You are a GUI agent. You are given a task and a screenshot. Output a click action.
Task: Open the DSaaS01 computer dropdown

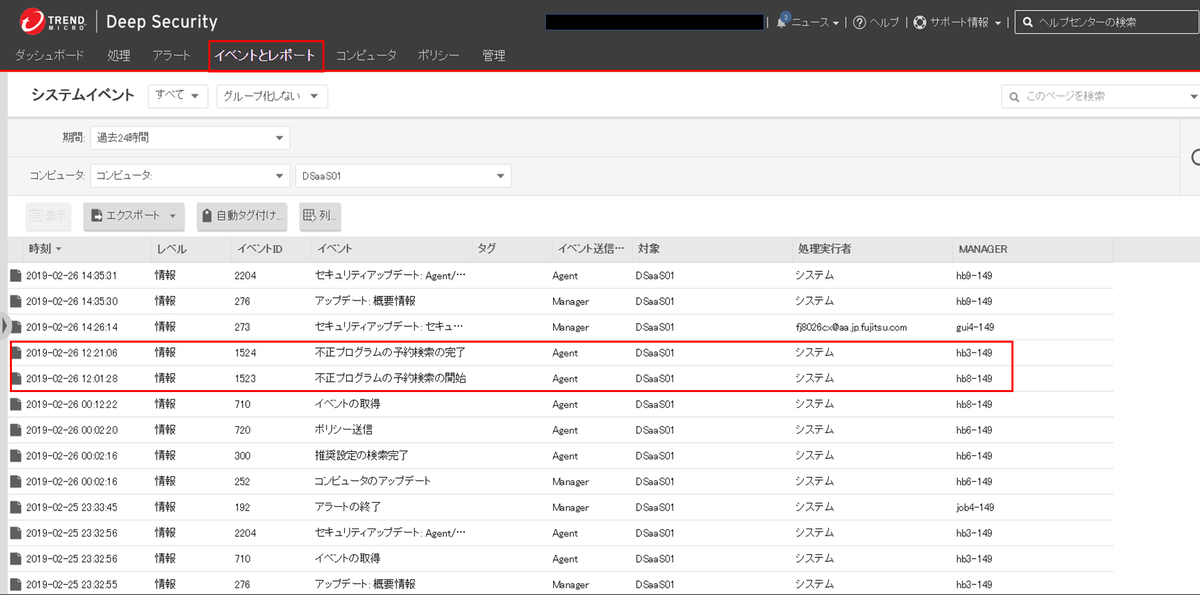click(403, 176)
